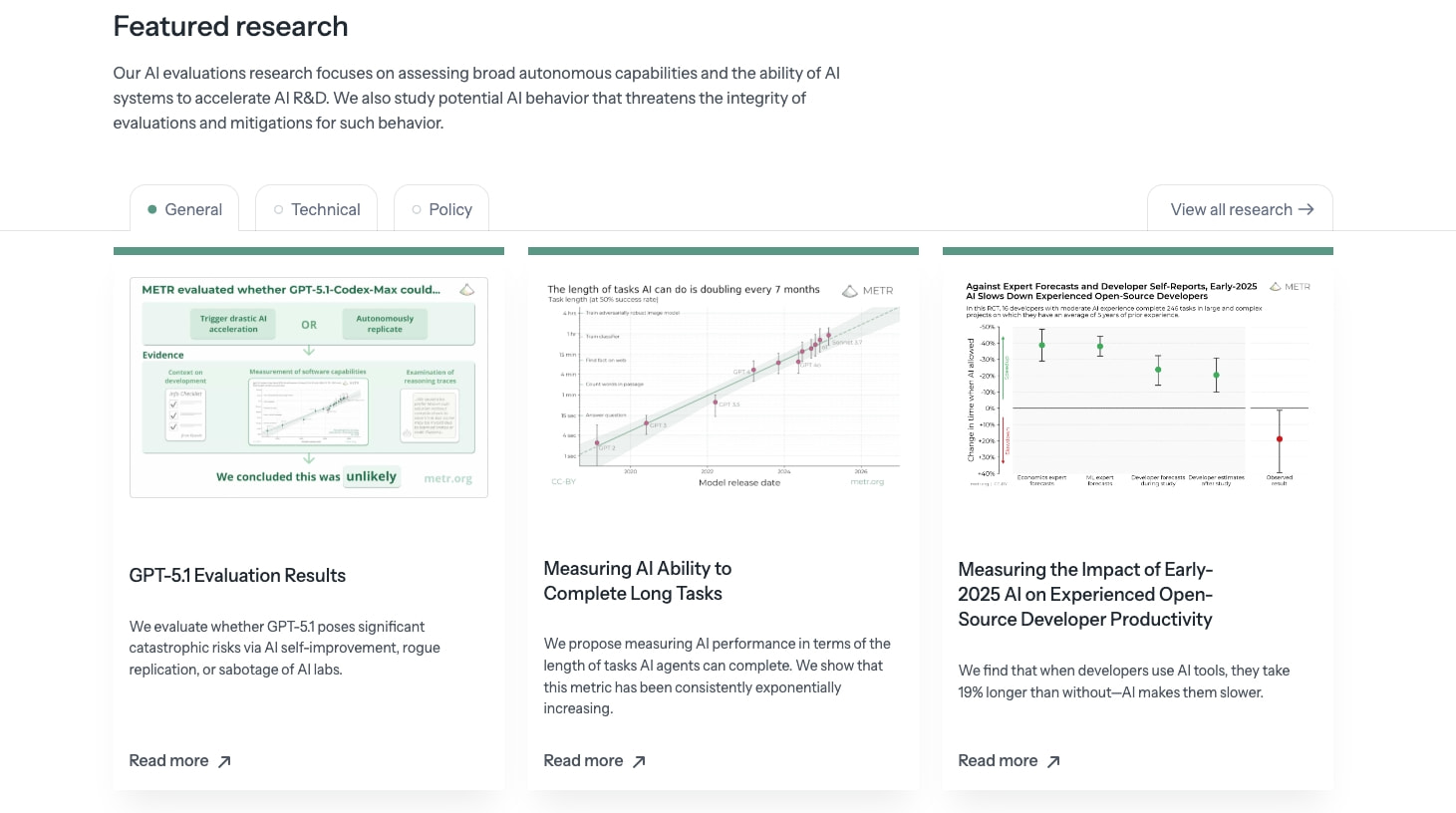Select the General radio dot
1456x813 pixels.
152,209
